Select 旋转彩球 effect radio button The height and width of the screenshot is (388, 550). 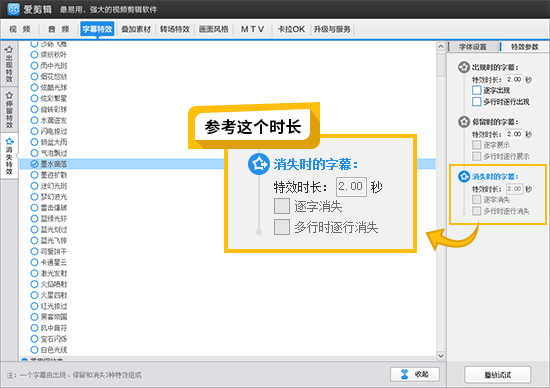pyautogui.click(x=34, y=109)
